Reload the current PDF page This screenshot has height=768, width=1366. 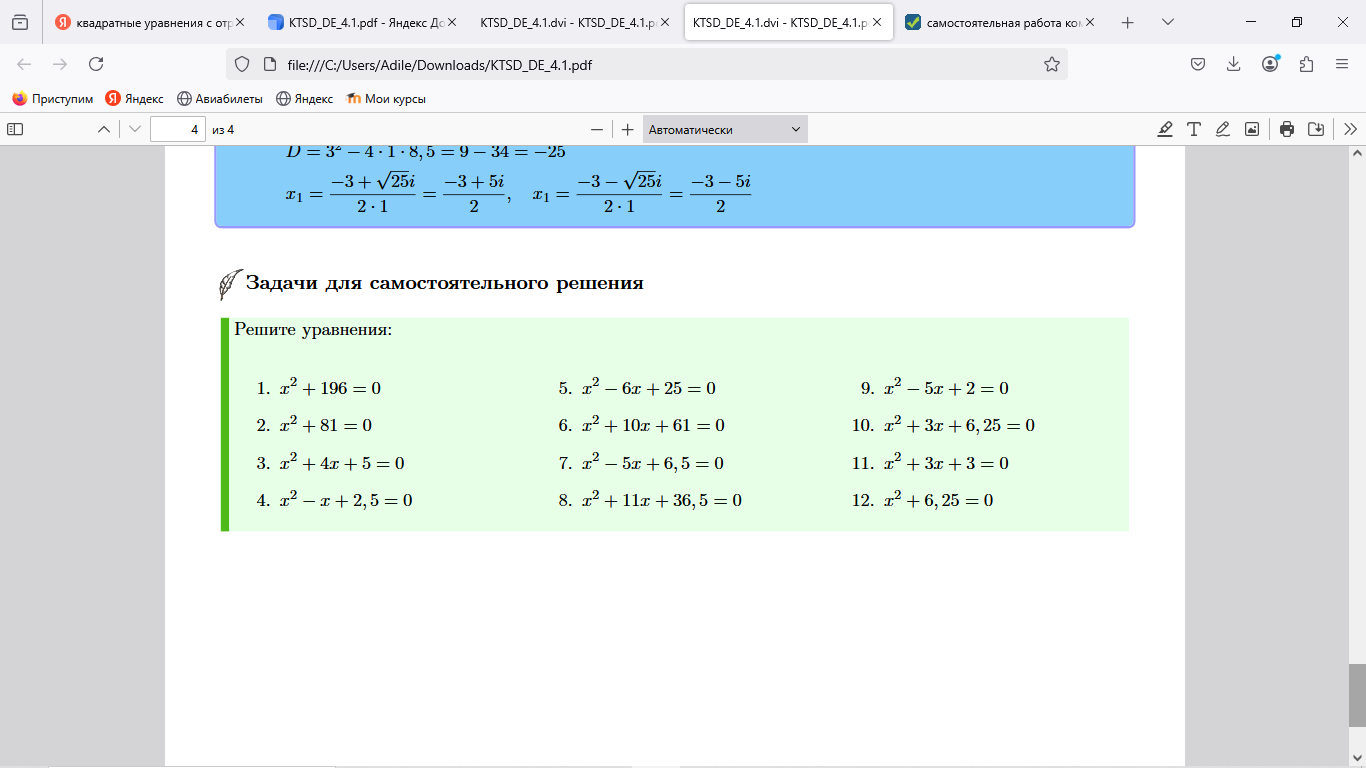pyautogui.click(x=96, y=64)
